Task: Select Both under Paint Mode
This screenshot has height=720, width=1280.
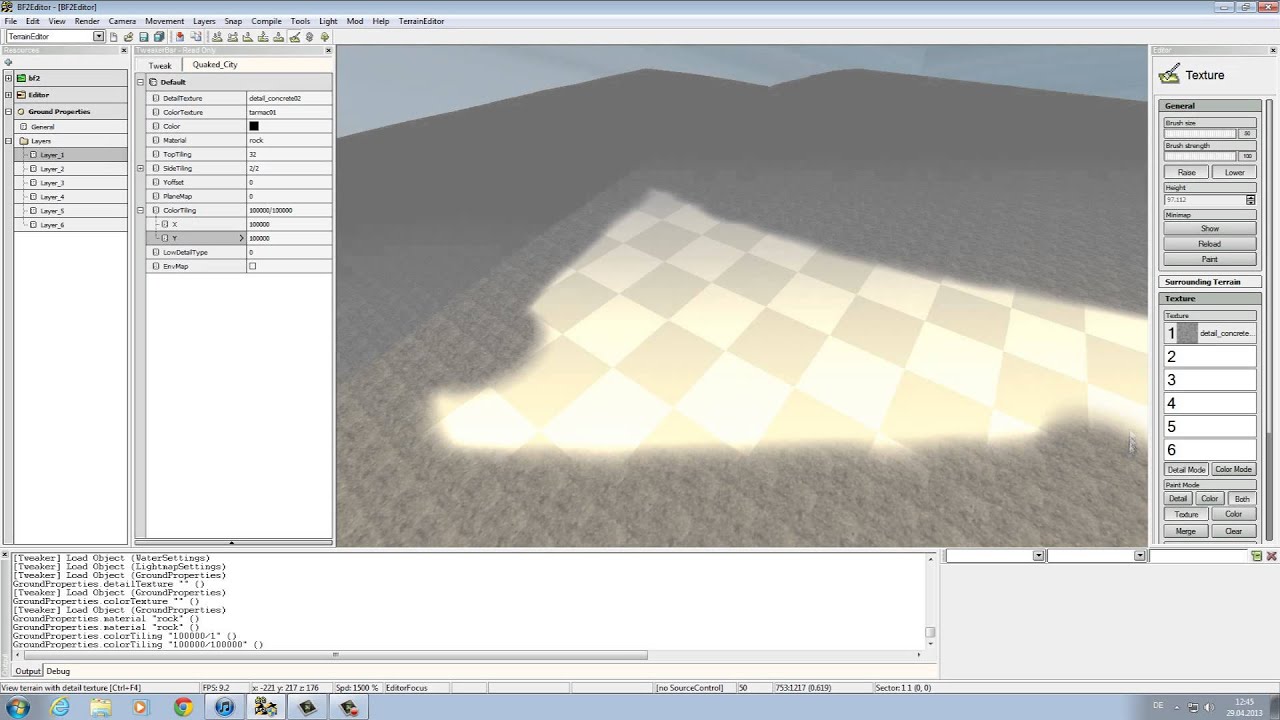Action: pyautogui.click(x=1241, y=499)
